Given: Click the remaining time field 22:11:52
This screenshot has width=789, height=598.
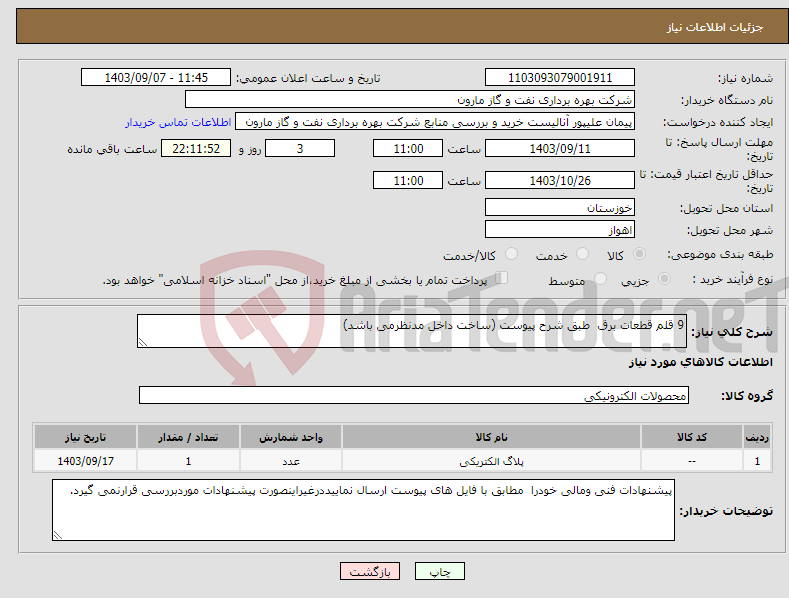Looking at the screenshot, I should pyautogui.click(x=196, y=148).
